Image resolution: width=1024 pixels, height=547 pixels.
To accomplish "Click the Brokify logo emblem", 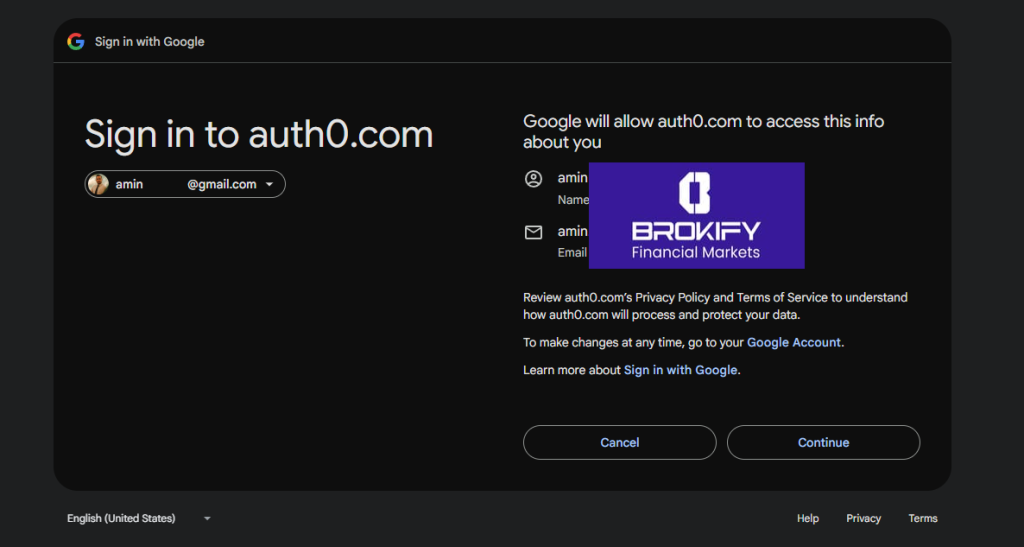I will coord(695,193).
